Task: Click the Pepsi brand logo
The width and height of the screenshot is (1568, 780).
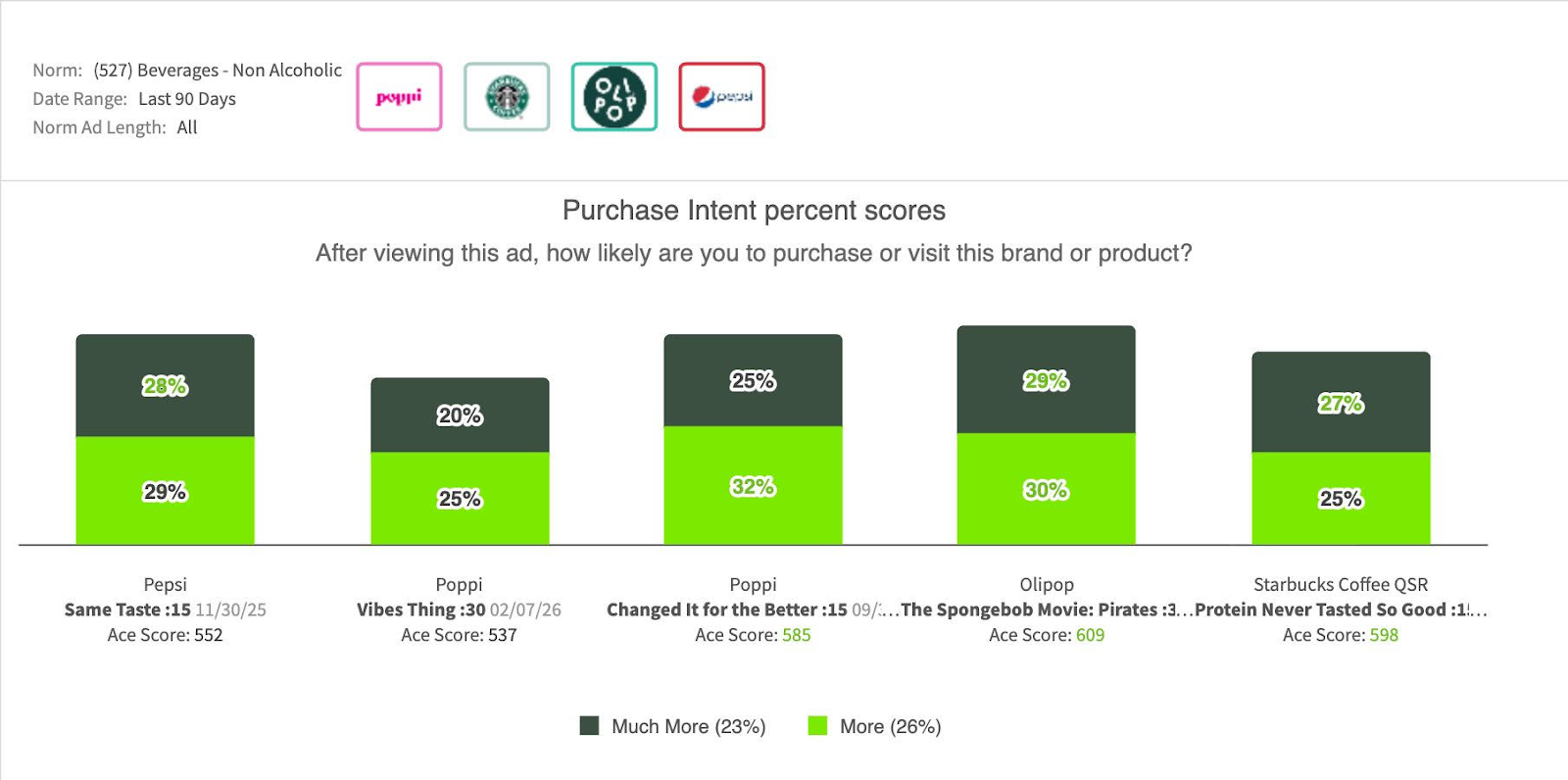Action: 721,97
